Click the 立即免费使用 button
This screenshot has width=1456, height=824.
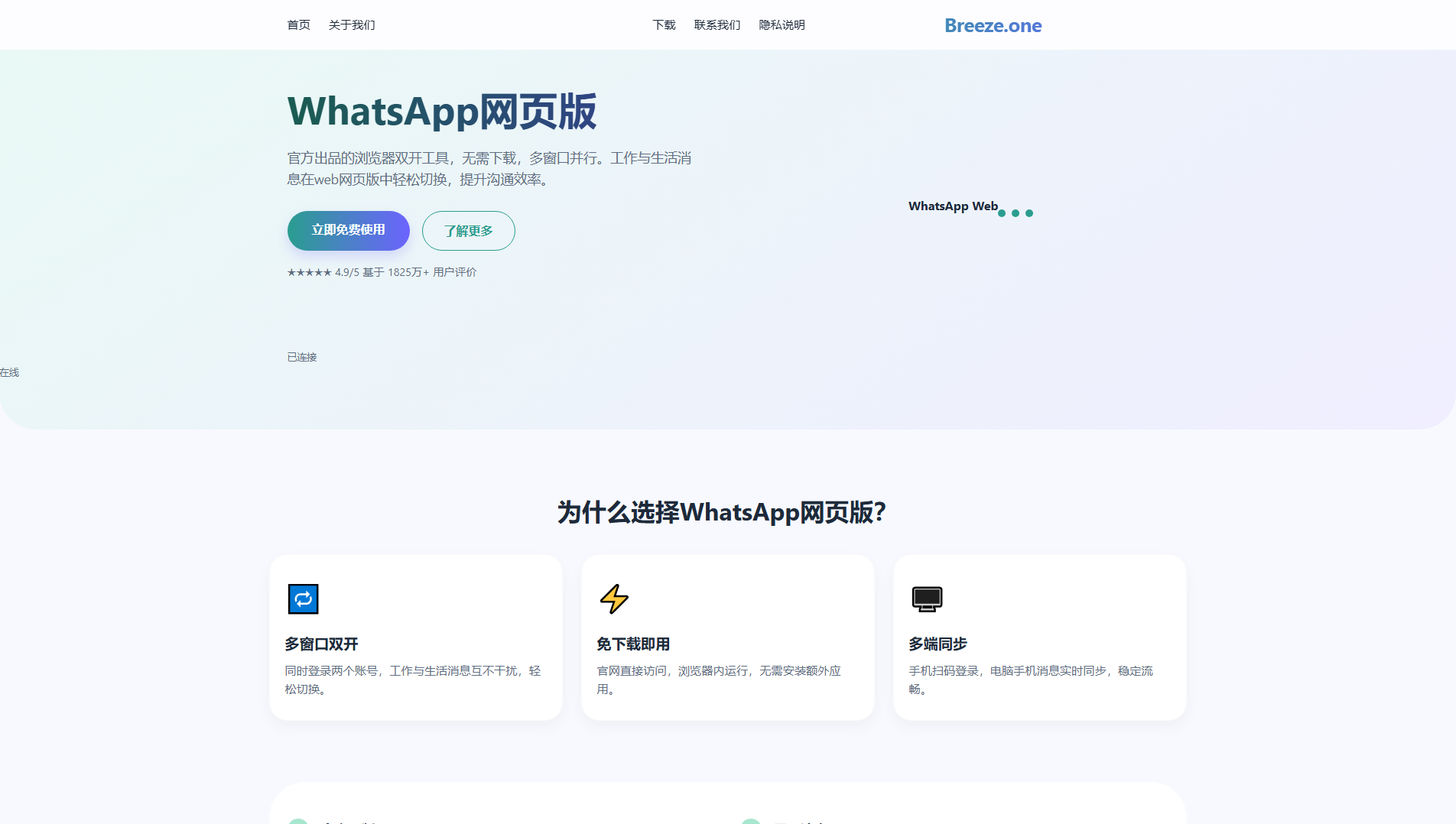click(349, 230)
